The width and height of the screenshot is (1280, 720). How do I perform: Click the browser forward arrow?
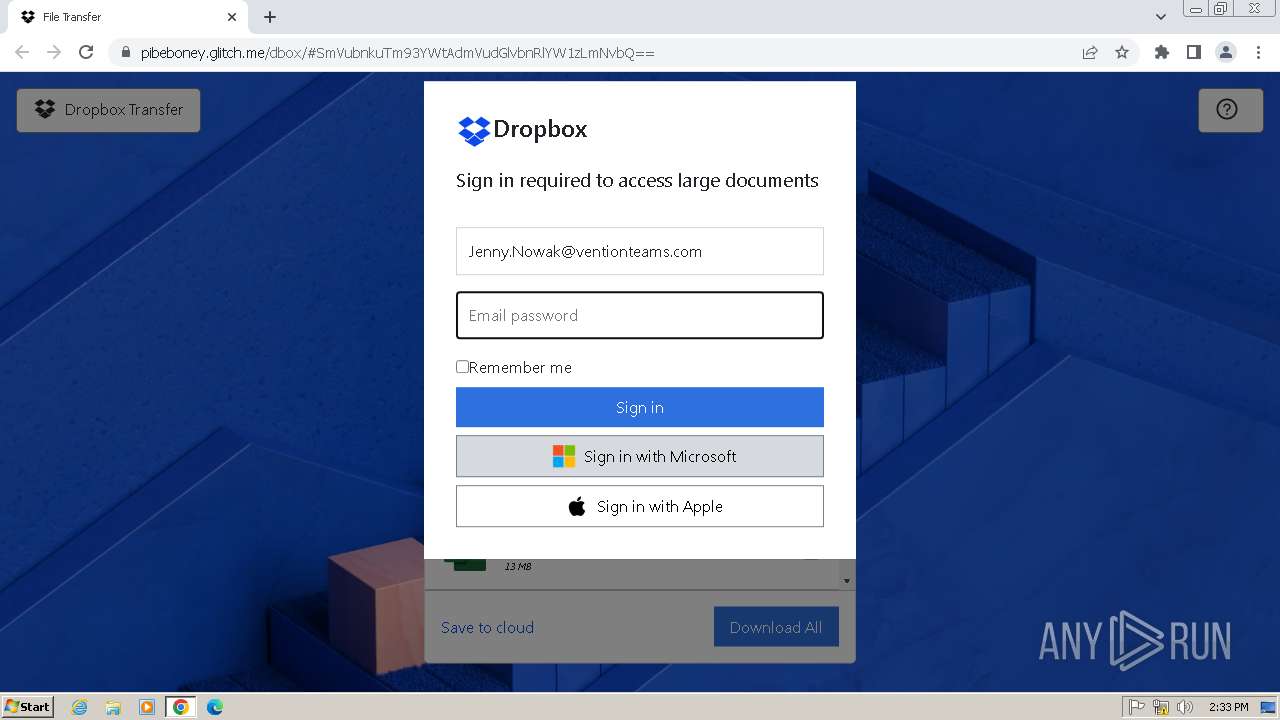click(54, 52)
